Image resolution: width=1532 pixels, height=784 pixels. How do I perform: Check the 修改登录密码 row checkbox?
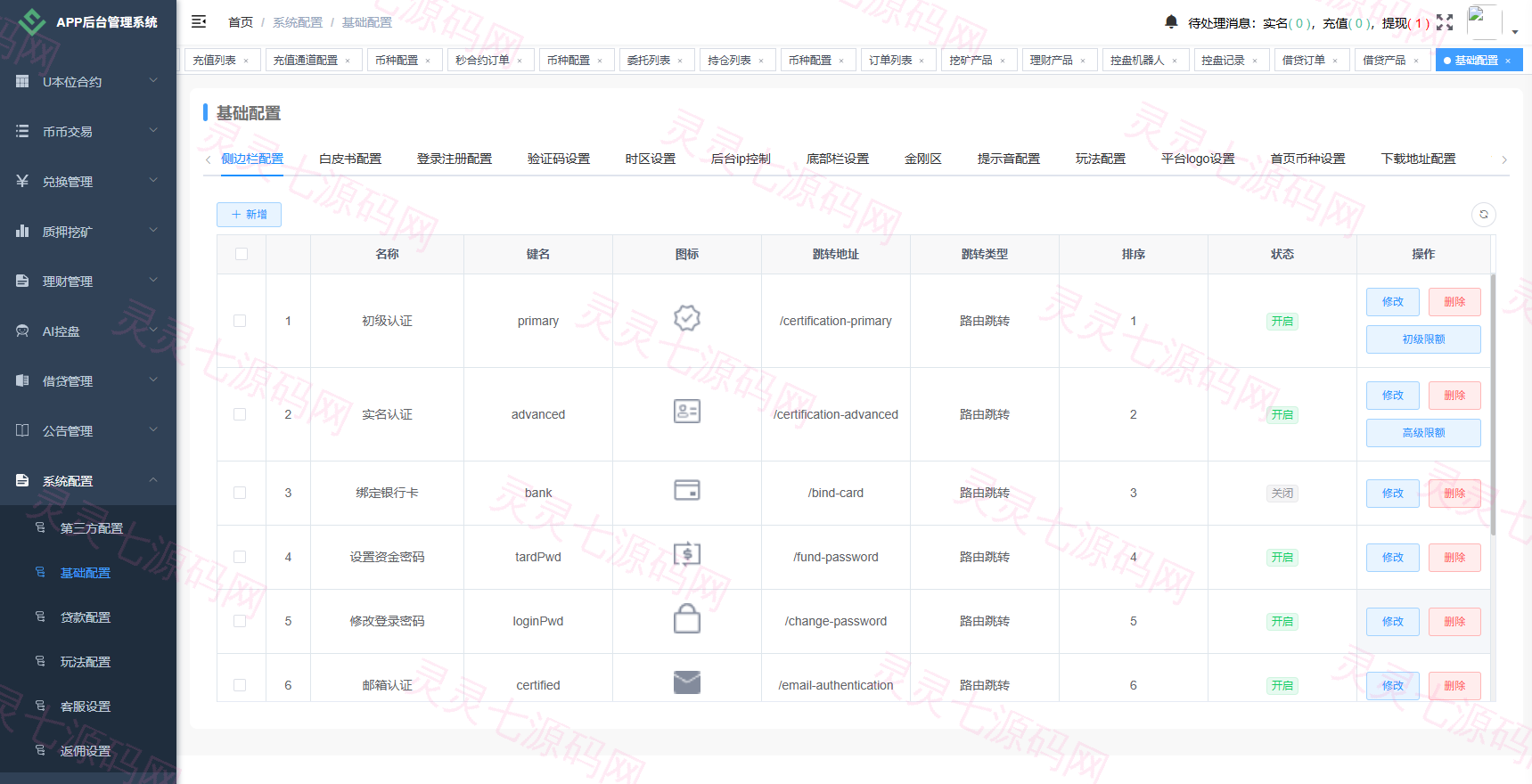click(x=240, y=621)
